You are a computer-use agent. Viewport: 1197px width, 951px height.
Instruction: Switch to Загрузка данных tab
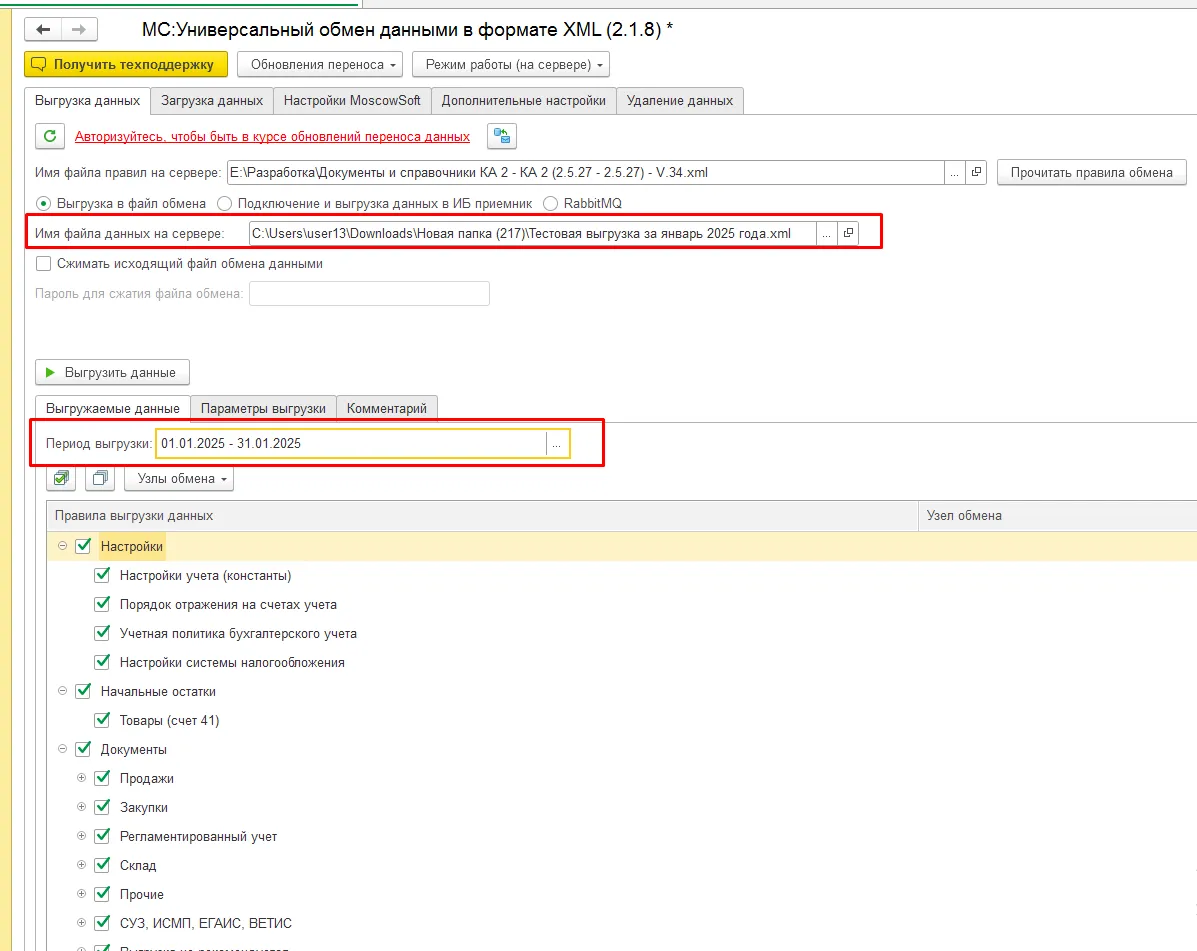coord(211,101)
